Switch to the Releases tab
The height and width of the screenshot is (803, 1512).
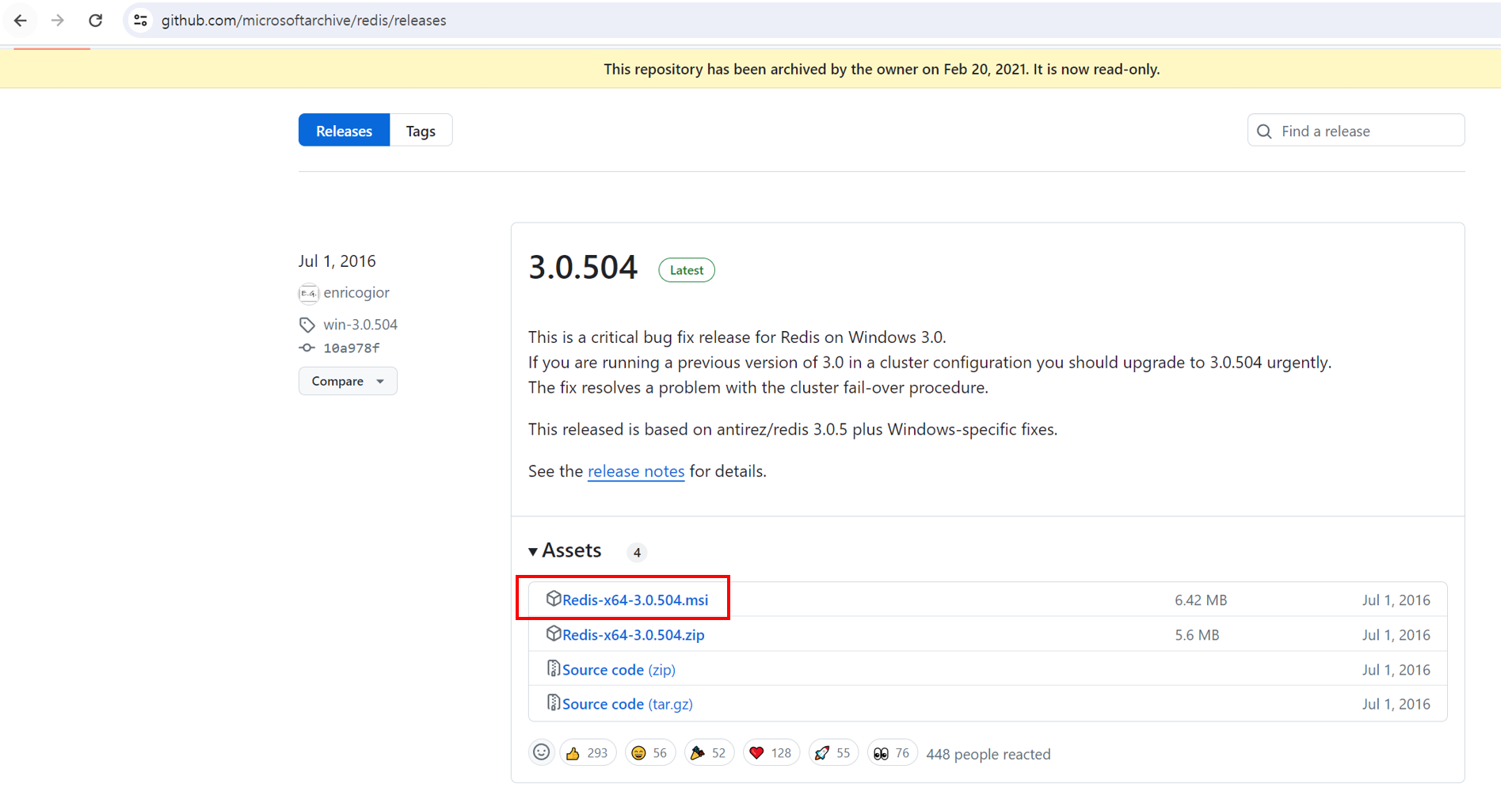pos(344,131)
